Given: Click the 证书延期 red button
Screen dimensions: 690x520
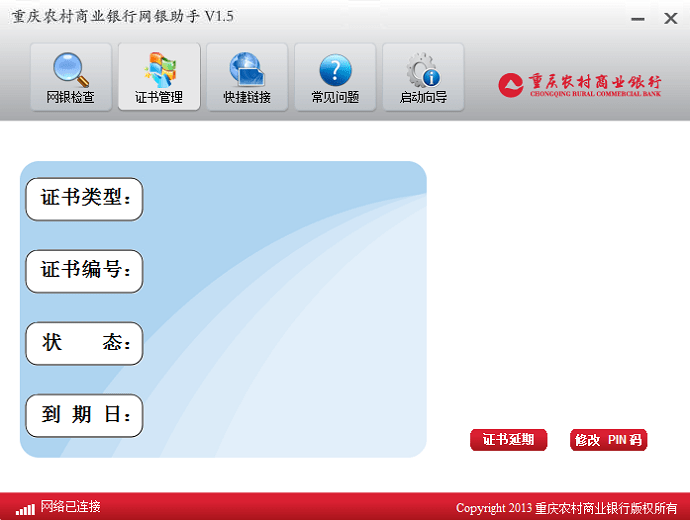Looking at the screenshot, I should (508, 439).
